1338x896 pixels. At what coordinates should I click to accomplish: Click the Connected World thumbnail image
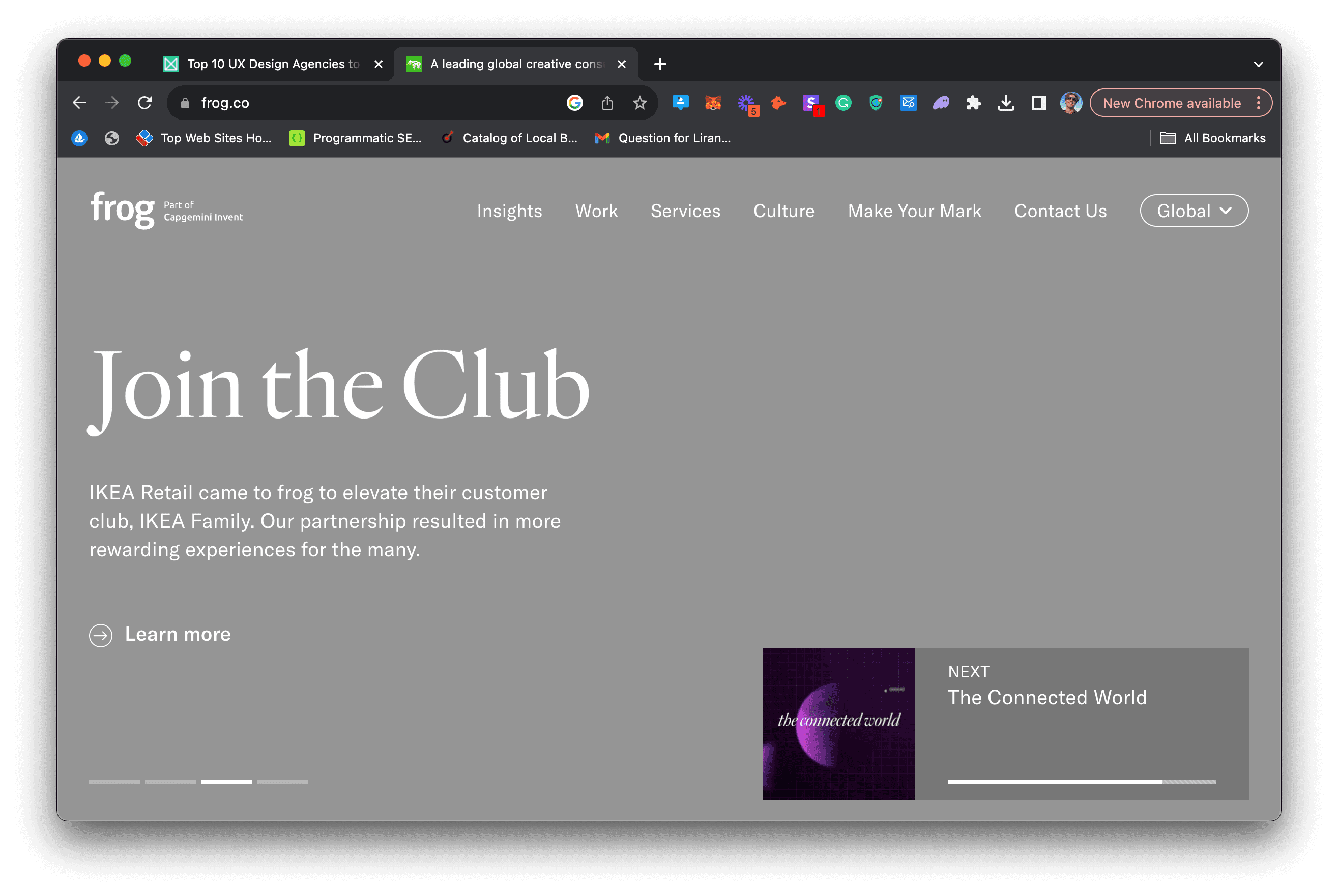pos(838,724)
